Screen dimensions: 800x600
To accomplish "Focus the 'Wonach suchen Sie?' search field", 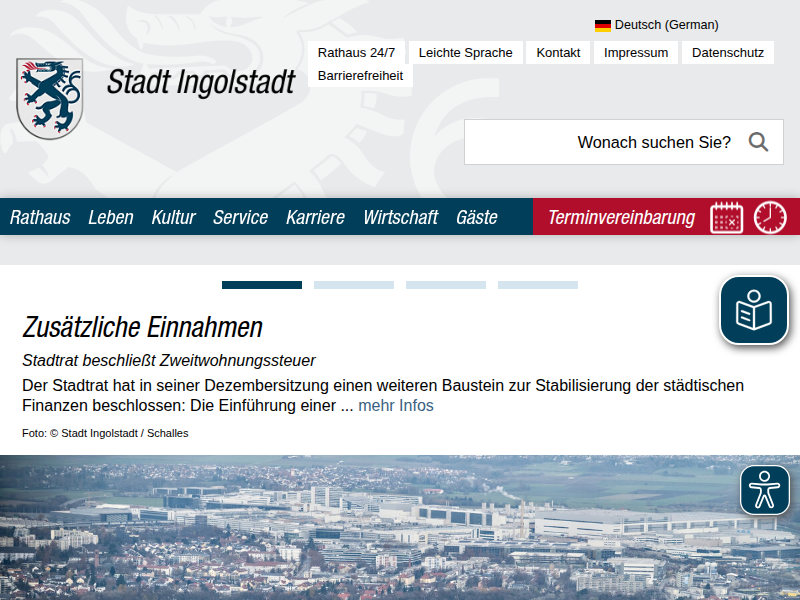I will (x=600, y=142).
